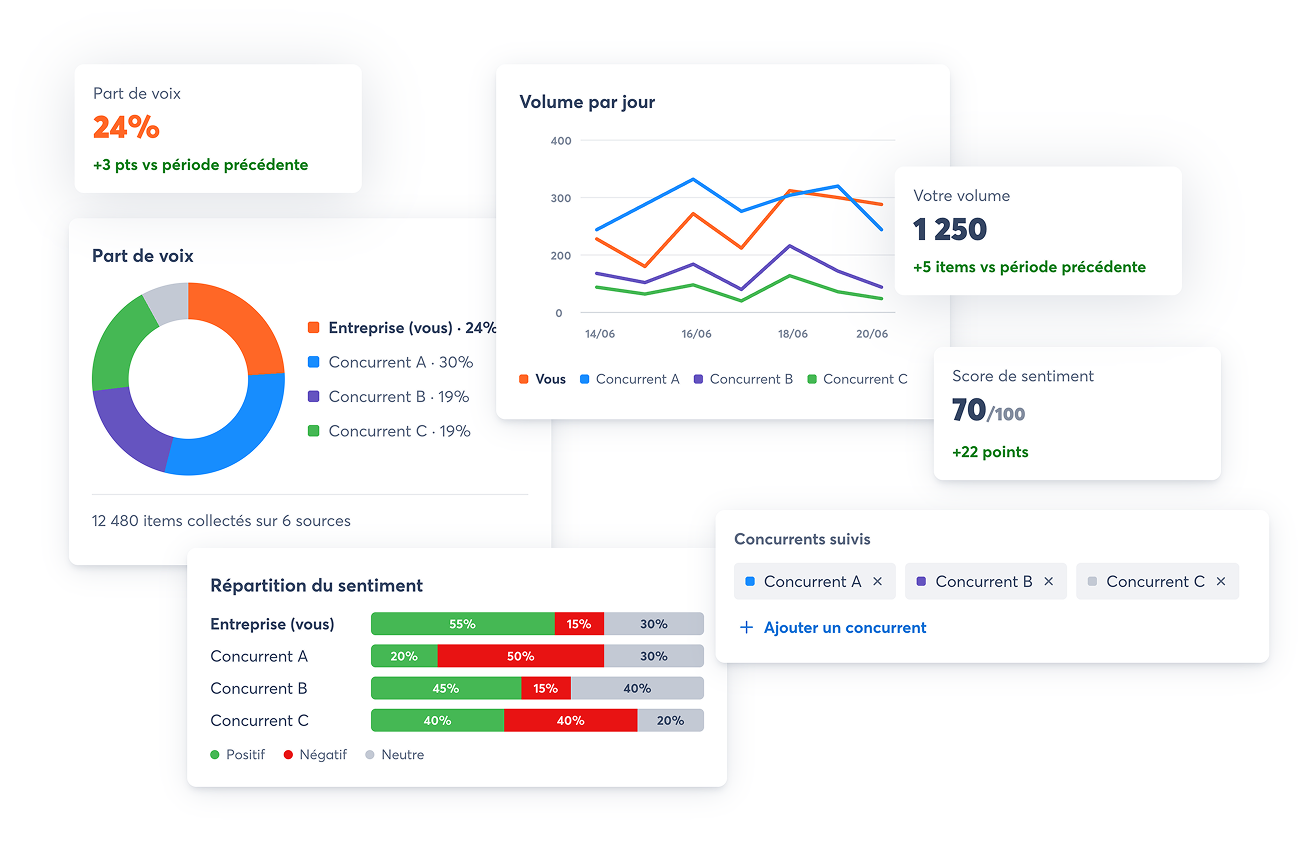The height and width of the screenshot is (850, 1314).
Task: Click the Concurrent C row label in sentiment table
Action: click(x=259, y=720)
